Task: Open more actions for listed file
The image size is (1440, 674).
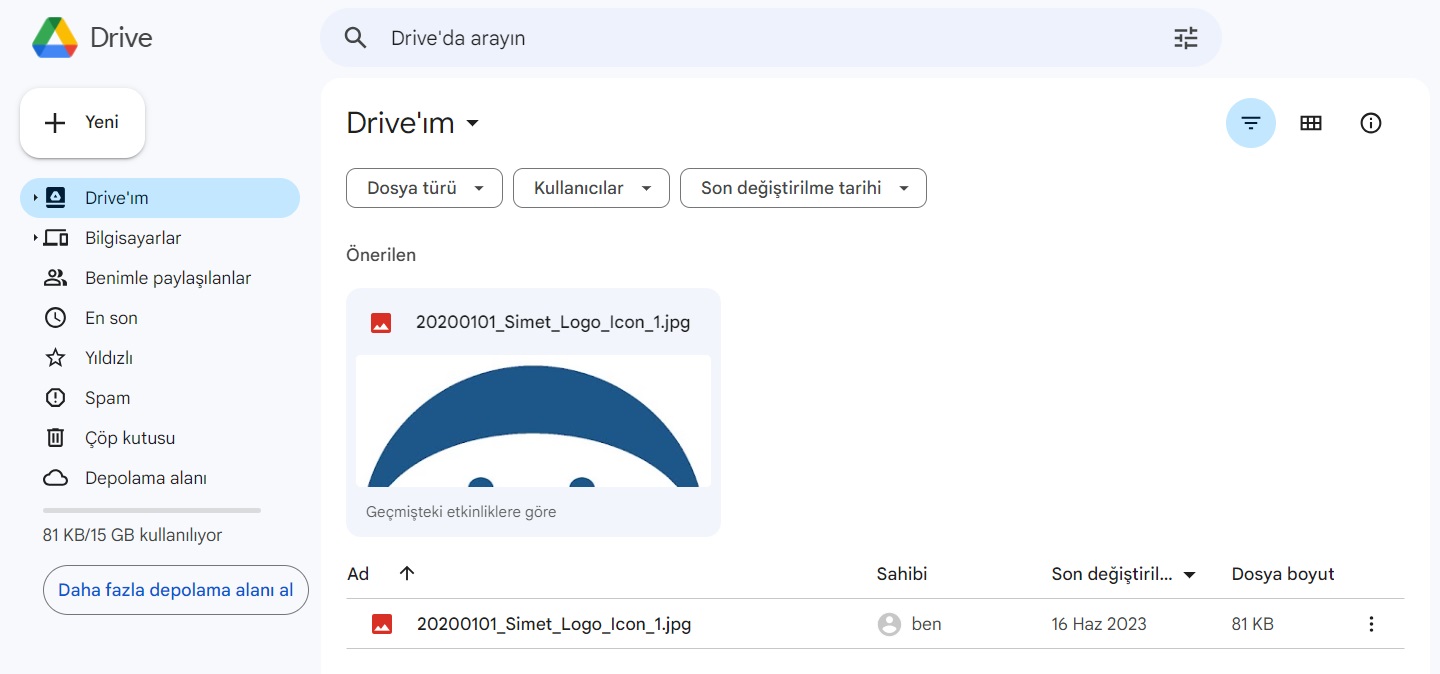Action: click(1370, 624)
